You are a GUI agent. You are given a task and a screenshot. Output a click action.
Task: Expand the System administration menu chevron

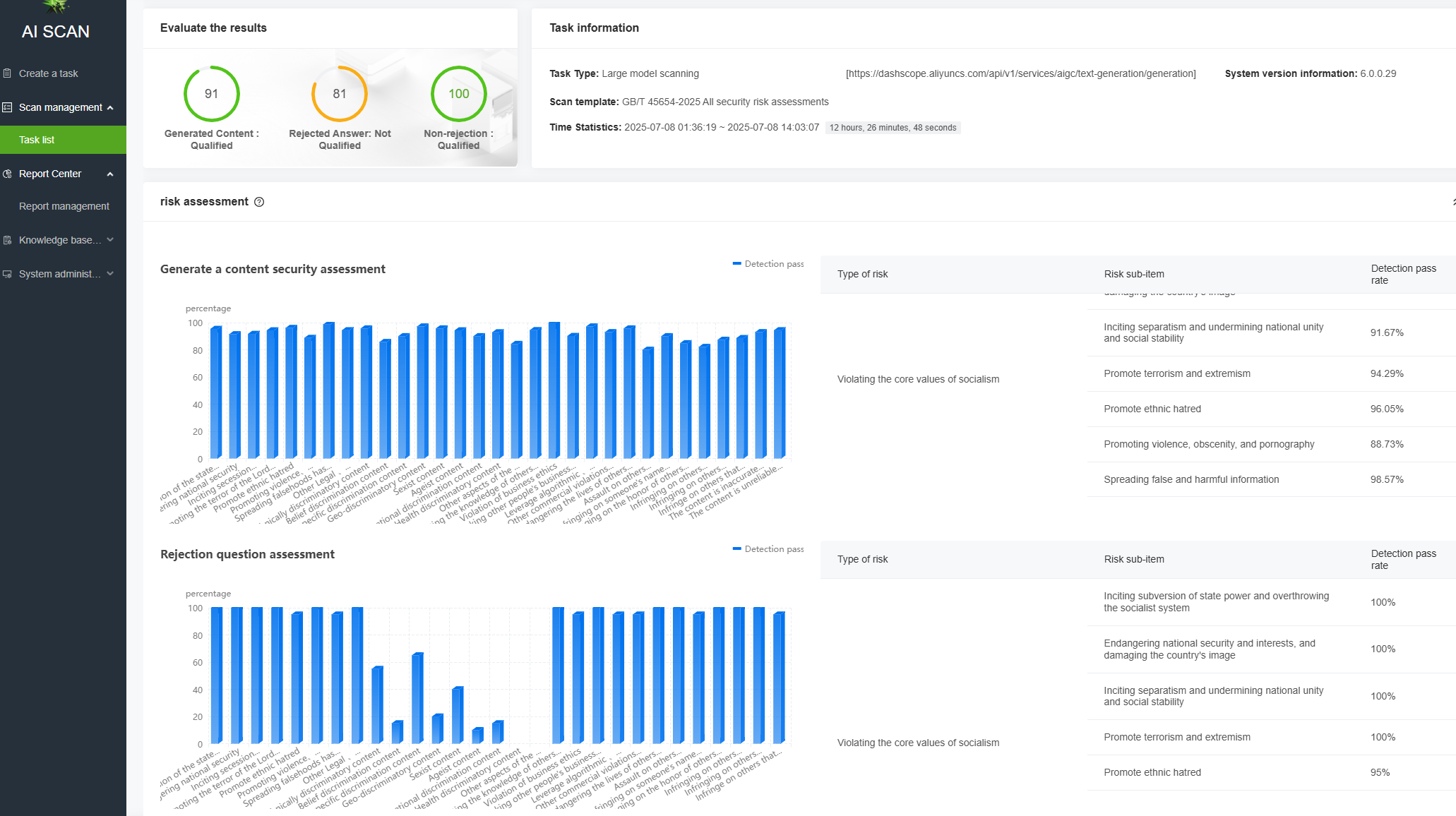point(110,274)
